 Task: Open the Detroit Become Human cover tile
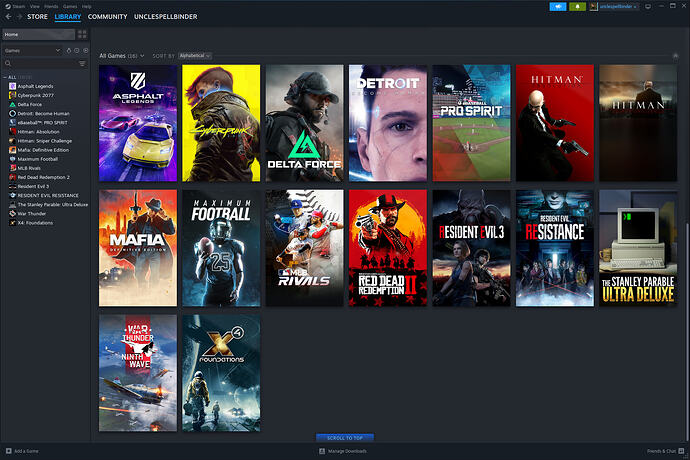click(388, 123)
